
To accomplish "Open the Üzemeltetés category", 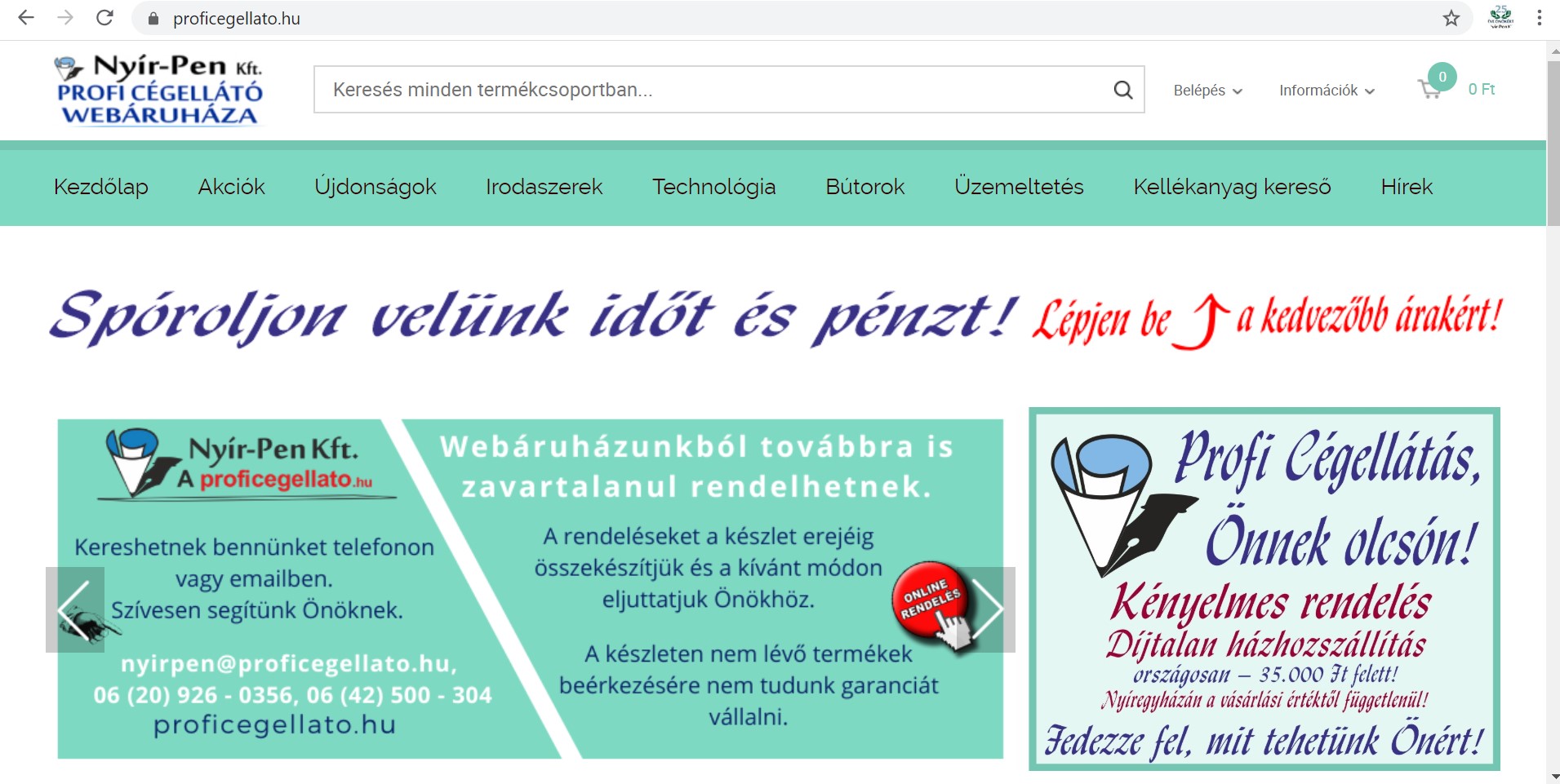I will (1019, 187).
